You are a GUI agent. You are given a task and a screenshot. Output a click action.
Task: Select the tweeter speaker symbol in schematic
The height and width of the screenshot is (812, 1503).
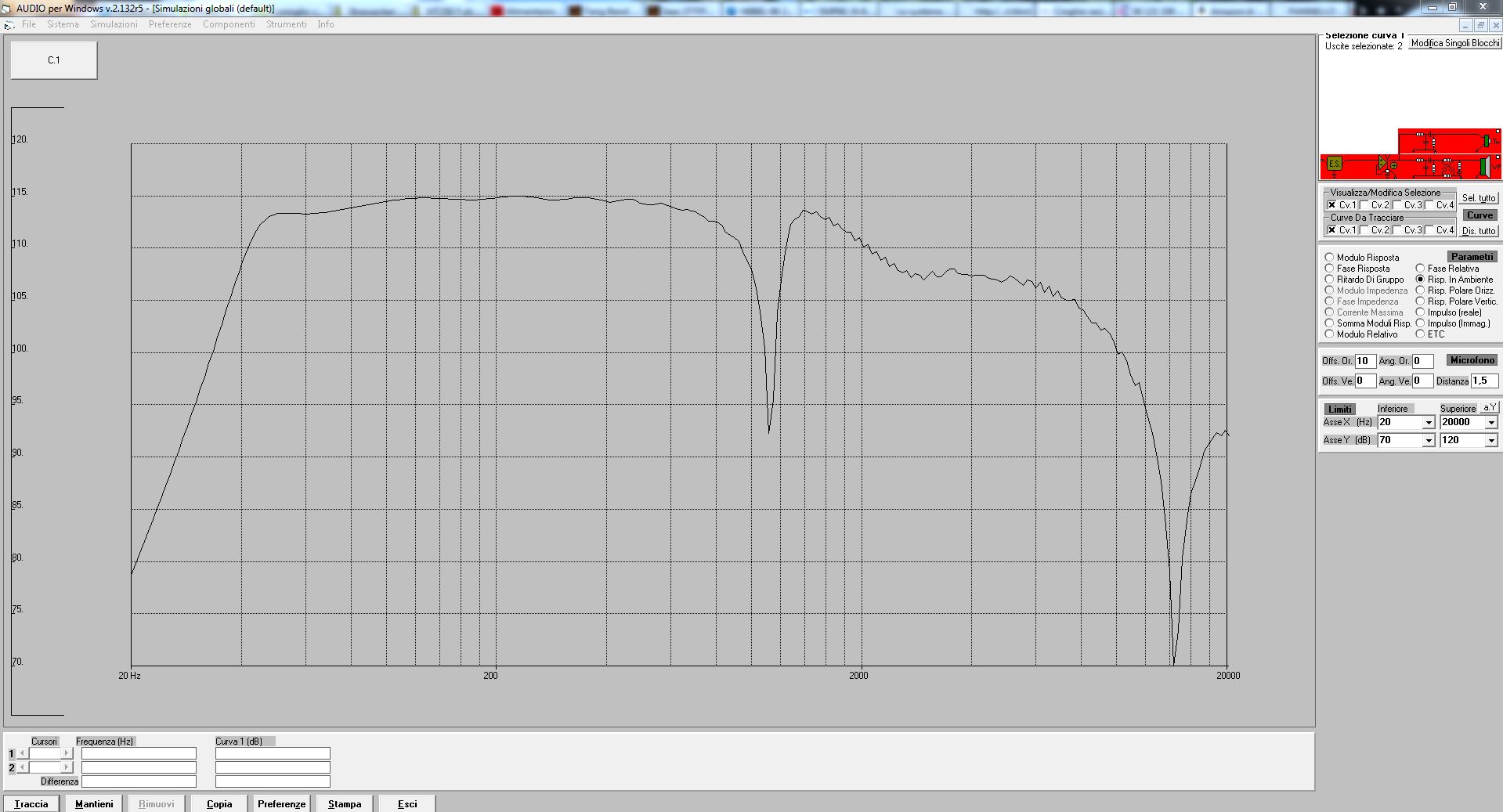[x=1487, y=141]
